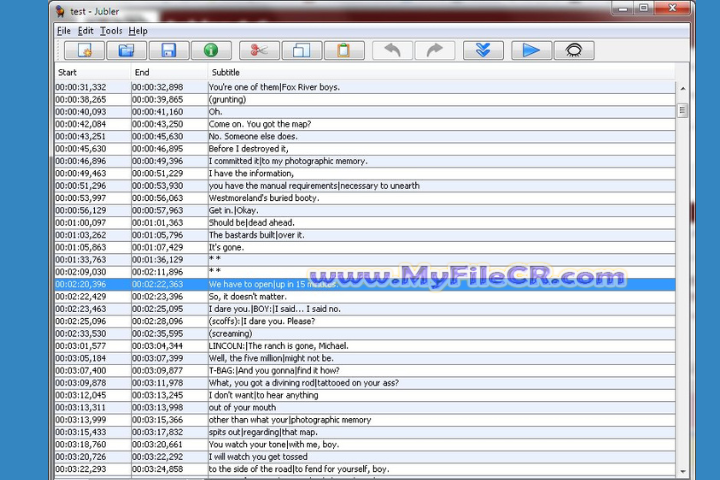The width and height of the screenshot is (720, 480).
Task: Start preview with the blue play icon
Action: click(x=531, y=51)
